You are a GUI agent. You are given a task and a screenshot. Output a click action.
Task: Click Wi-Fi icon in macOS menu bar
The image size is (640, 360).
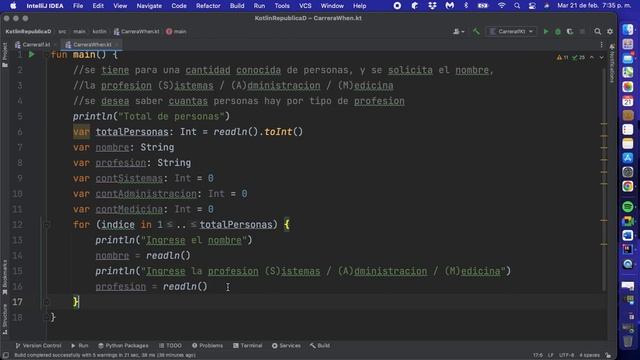tap(502, 6)
